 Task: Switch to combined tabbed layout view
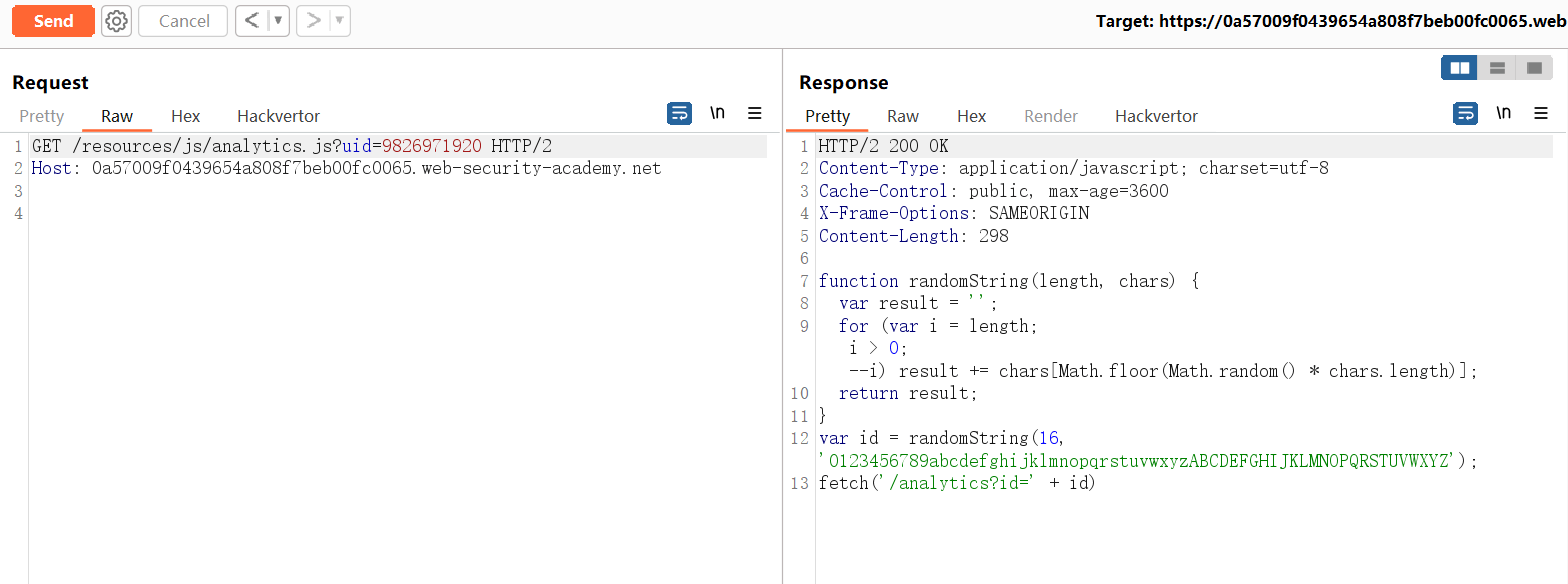point(1534,68)
